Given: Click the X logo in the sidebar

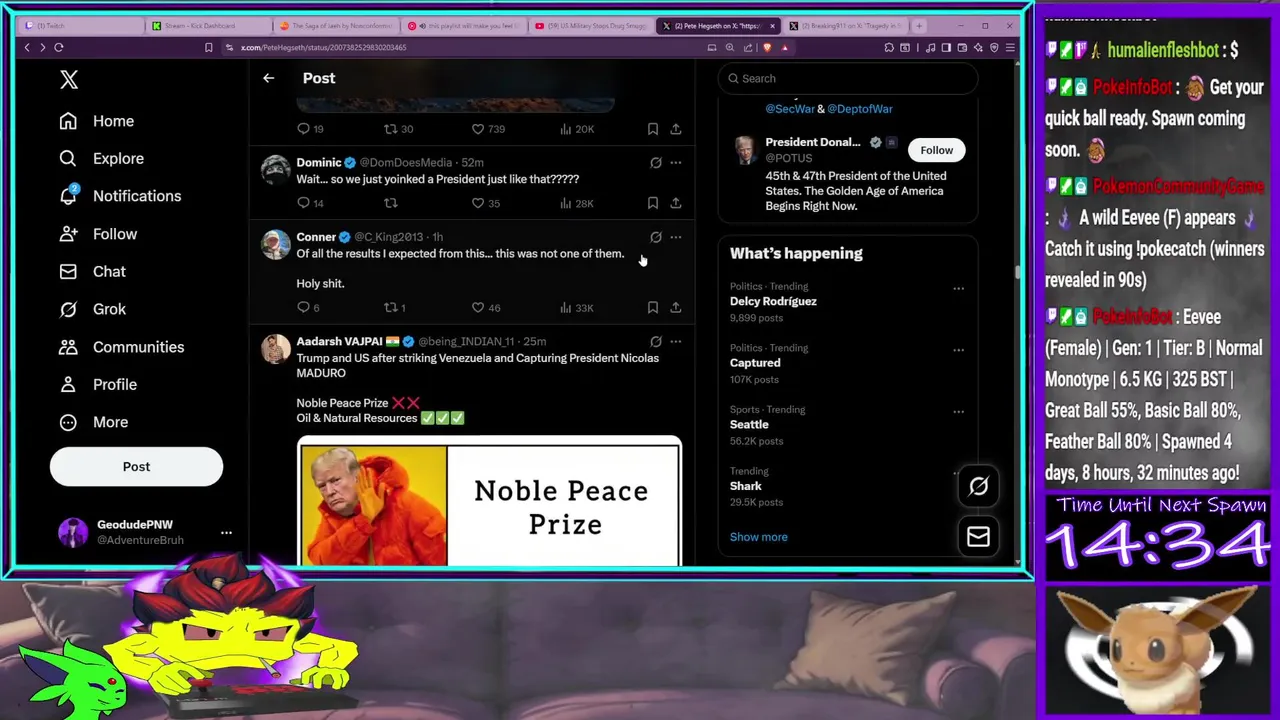Looking at the screenshot, I should point(69,80).
